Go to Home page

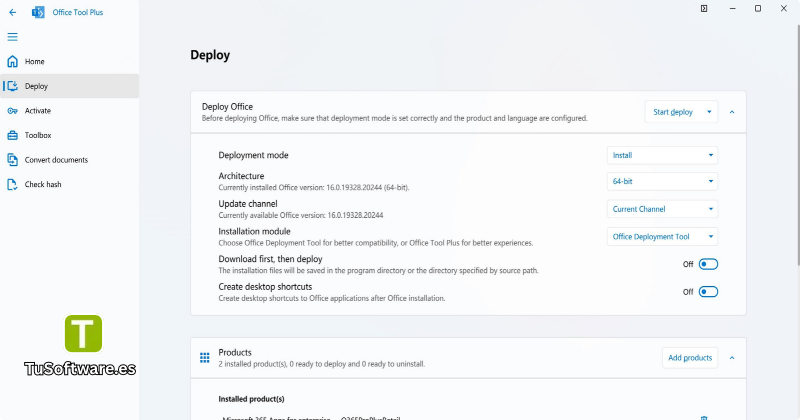69,61
